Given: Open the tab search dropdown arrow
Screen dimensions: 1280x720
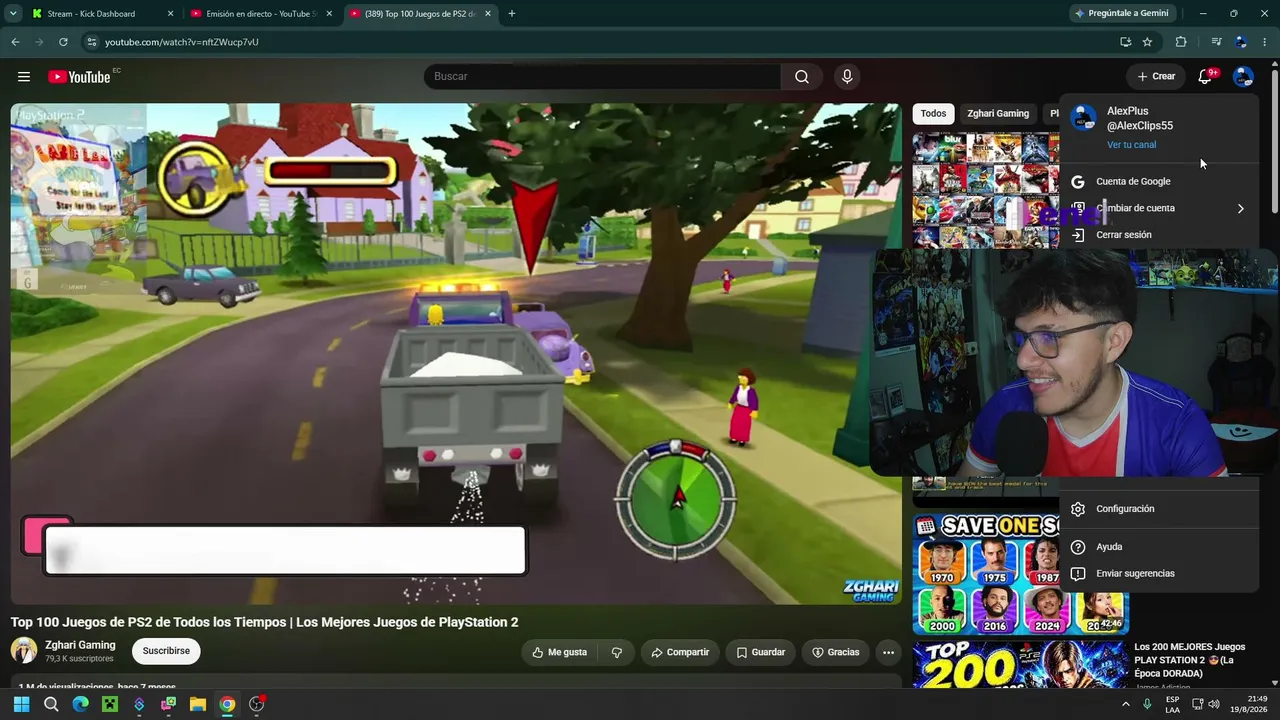Looking at the screenshot, I should 13,14.
